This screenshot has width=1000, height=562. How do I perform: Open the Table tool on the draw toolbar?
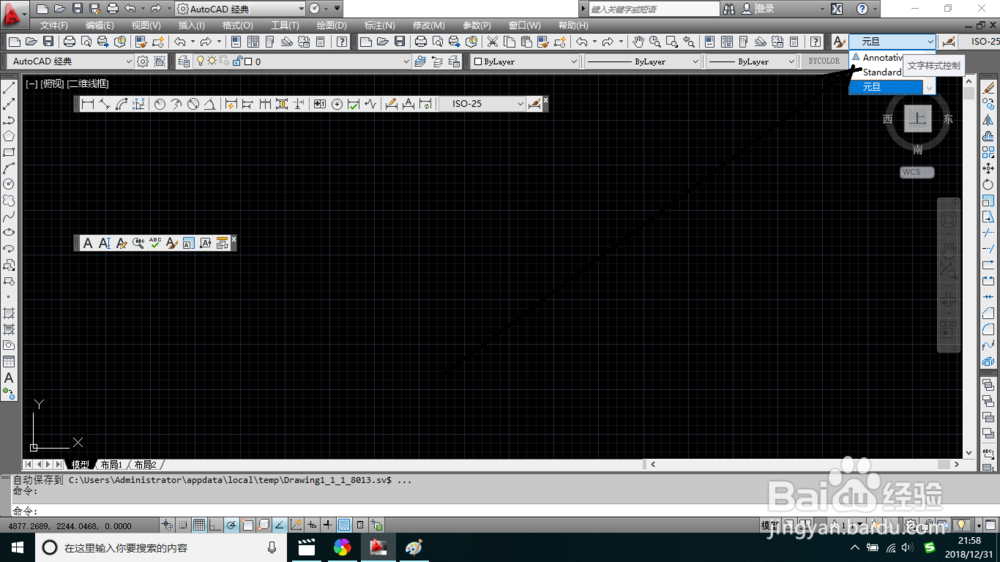(x=9, y=362)
